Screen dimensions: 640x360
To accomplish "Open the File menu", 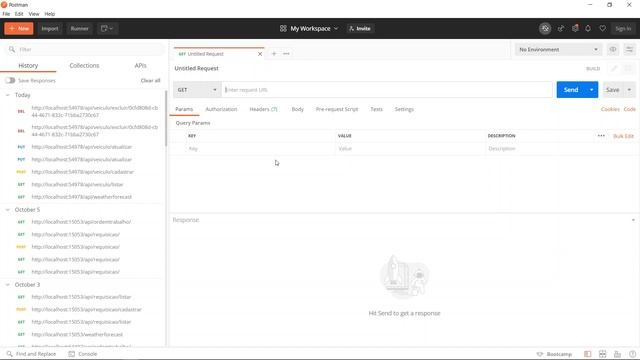I will [6, 14].
